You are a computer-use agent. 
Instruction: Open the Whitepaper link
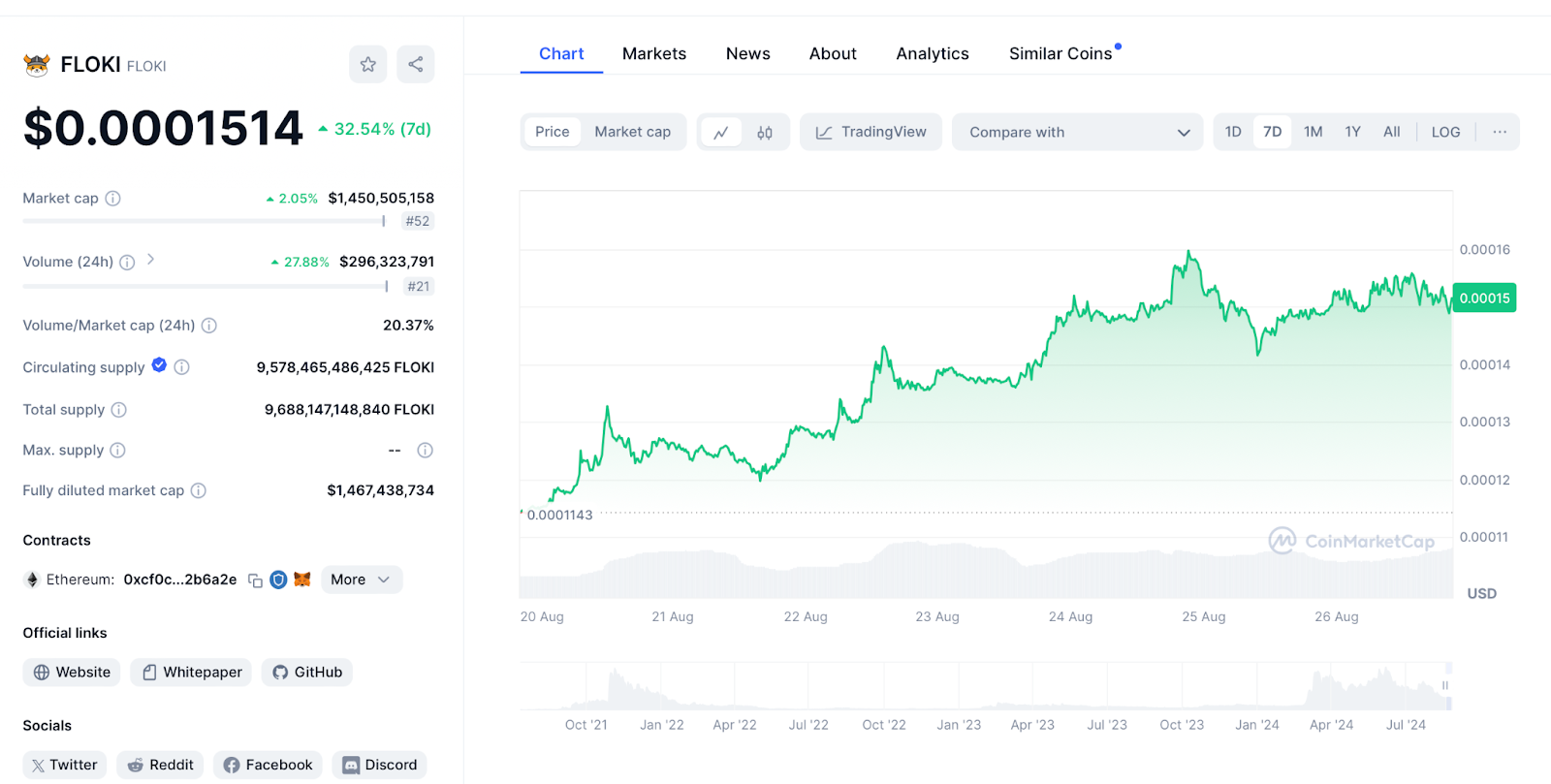click(191, 673)
